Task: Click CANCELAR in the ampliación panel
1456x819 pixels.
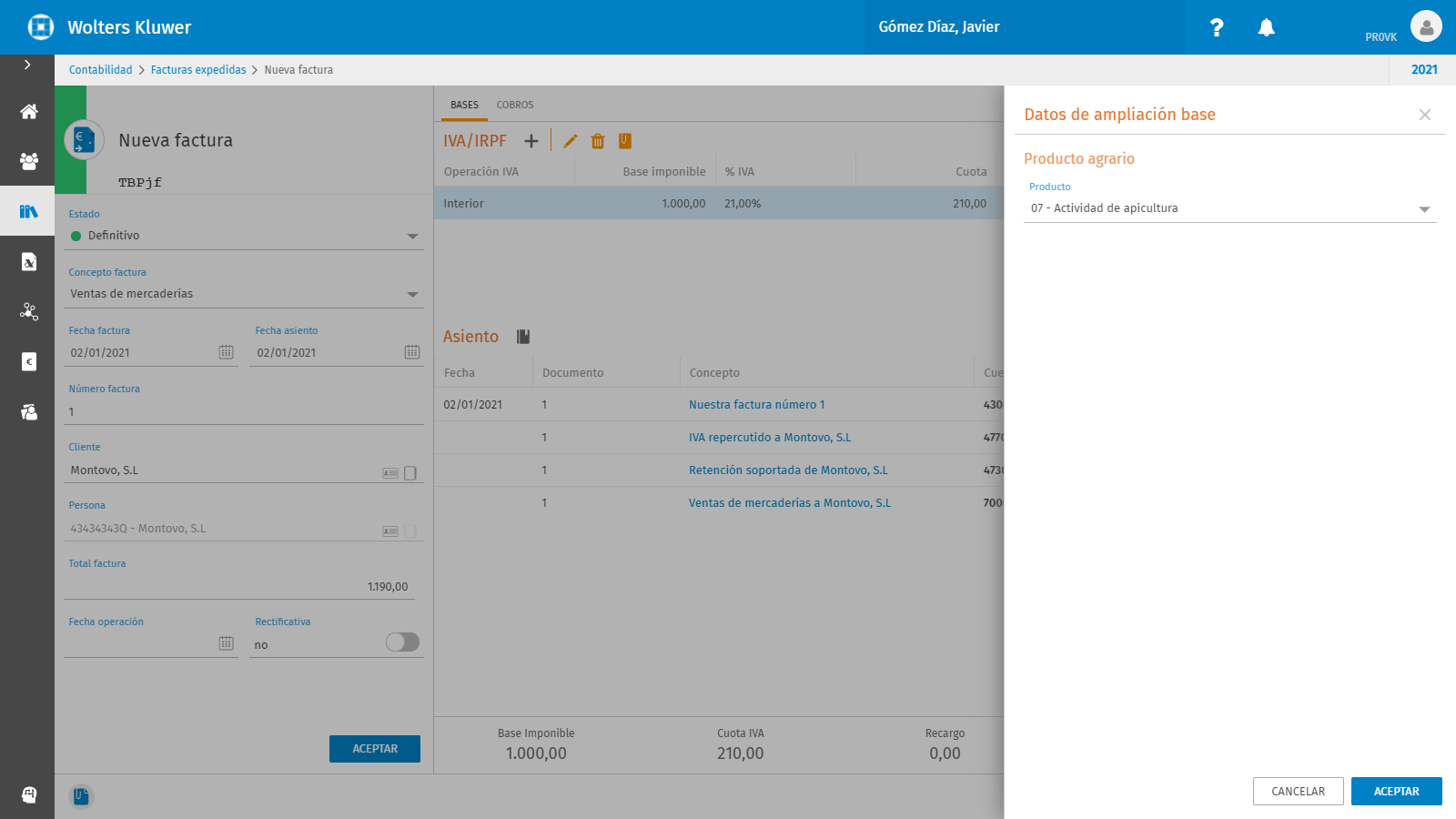Action: coord(1299,792)
